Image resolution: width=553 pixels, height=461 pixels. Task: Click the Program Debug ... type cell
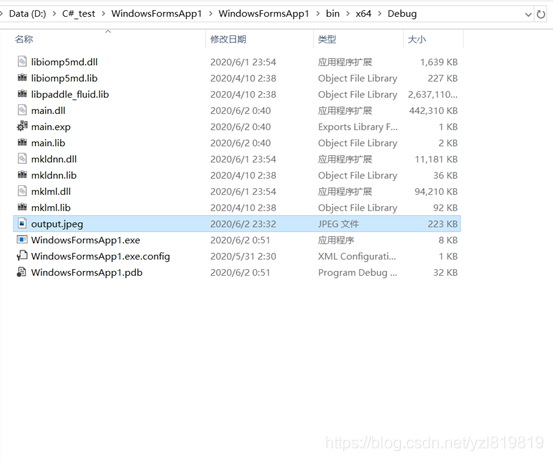[357, 273]
